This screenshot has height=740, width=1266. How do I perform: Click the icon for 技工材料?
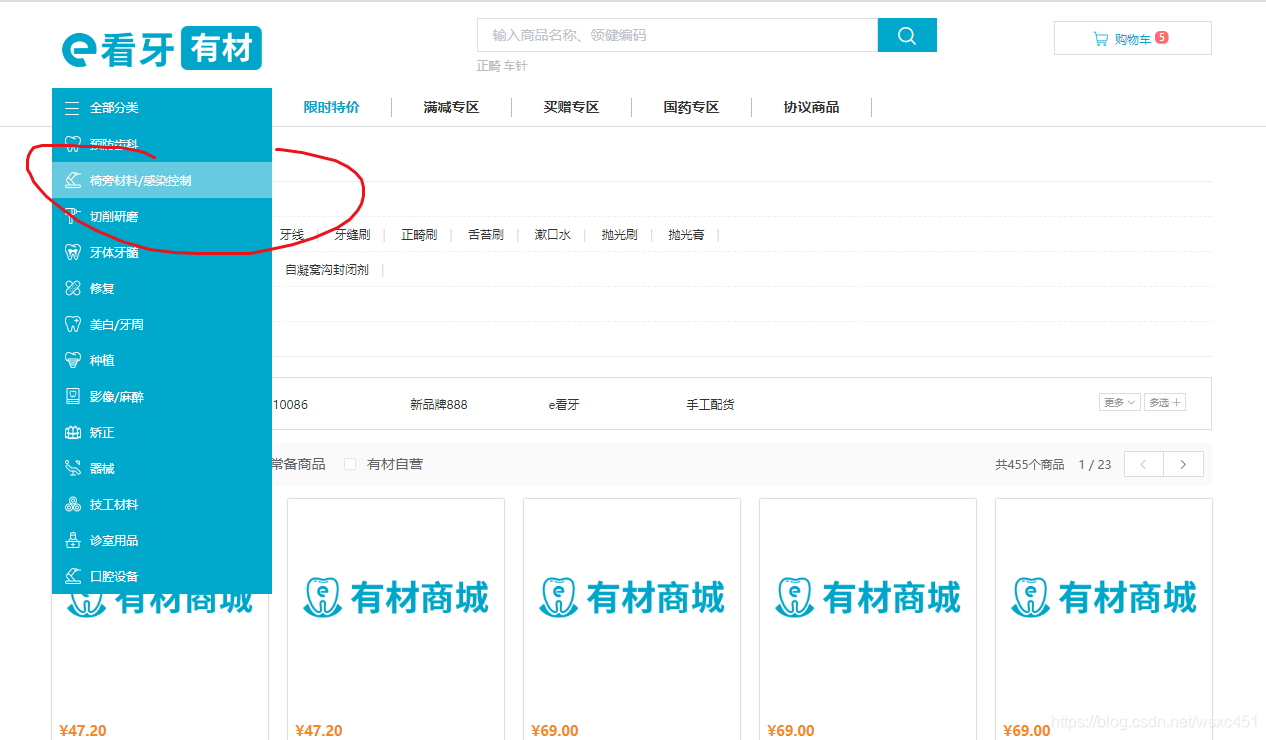[x=72, y=504]
